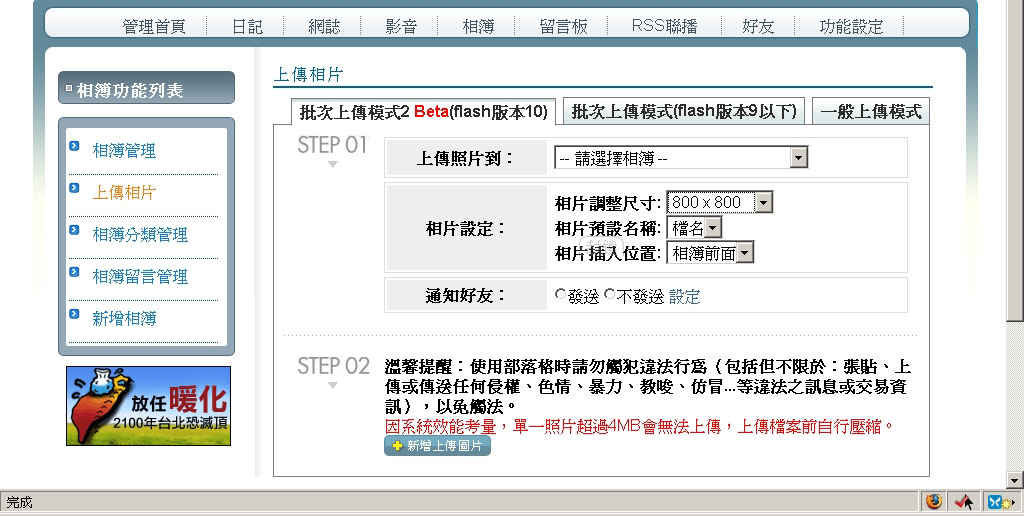Click the 上傳照片到 label
Viewport: 1024px width, 516px height.
[466, 158]
